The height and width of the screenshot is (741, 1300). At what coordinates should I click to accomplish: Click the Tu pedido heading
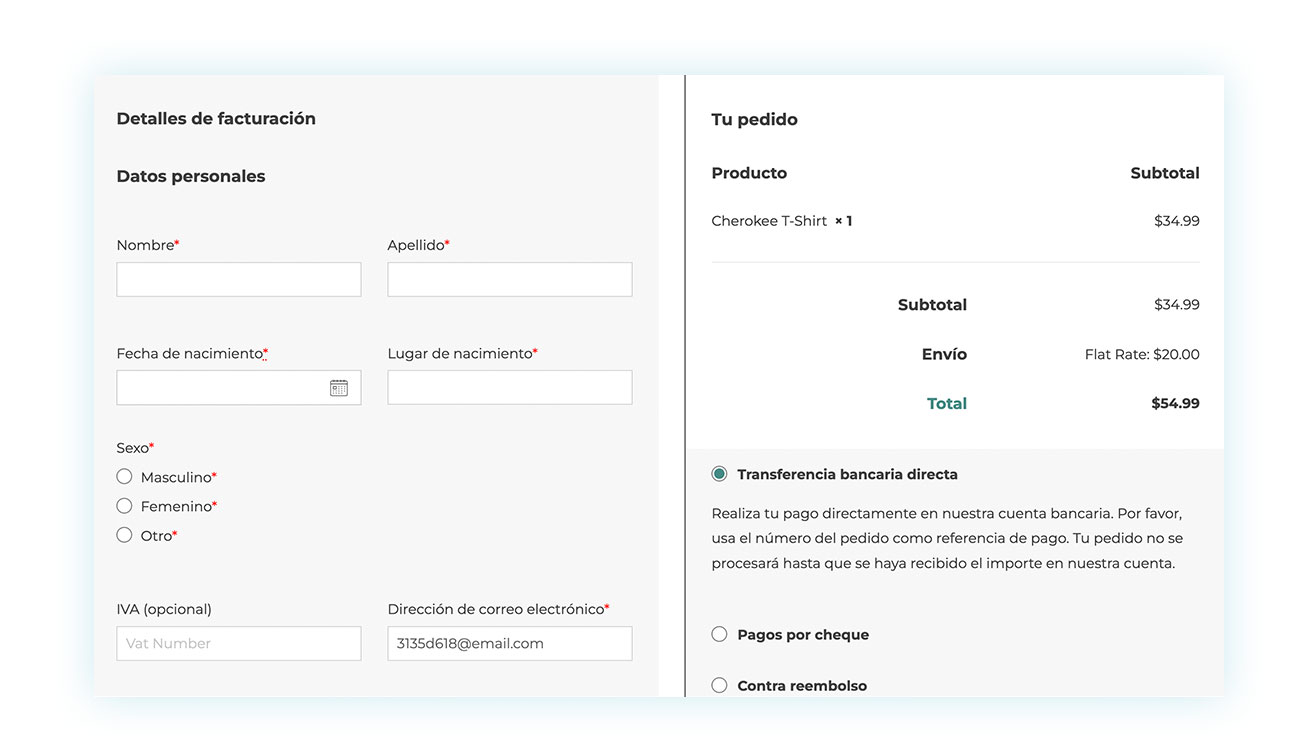pos(754,119)
